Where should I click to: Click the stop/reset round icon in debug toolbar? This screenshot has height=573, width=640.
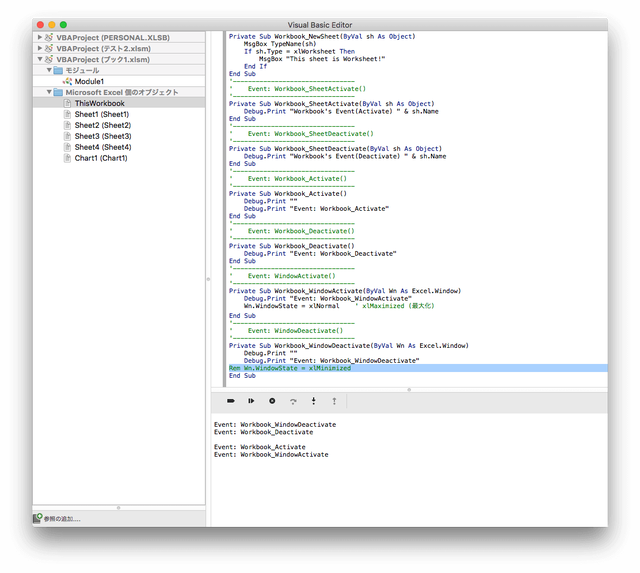tap(272, 401)
